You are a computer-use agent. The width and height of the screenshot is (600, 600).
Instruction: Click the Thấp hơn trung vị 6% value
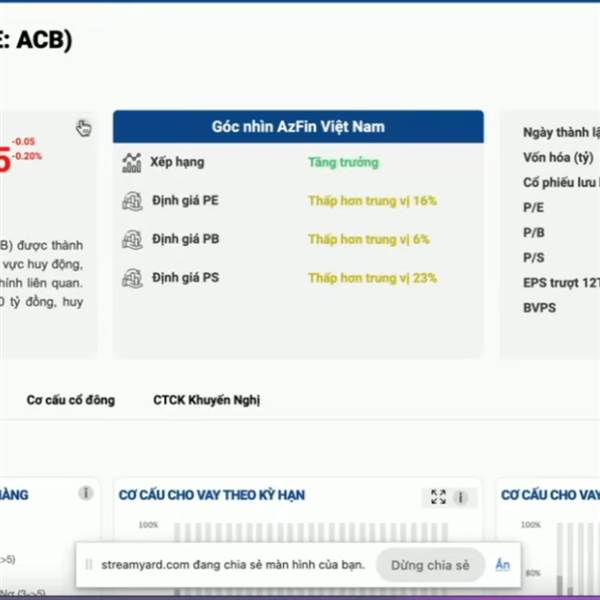click(368, 240)
